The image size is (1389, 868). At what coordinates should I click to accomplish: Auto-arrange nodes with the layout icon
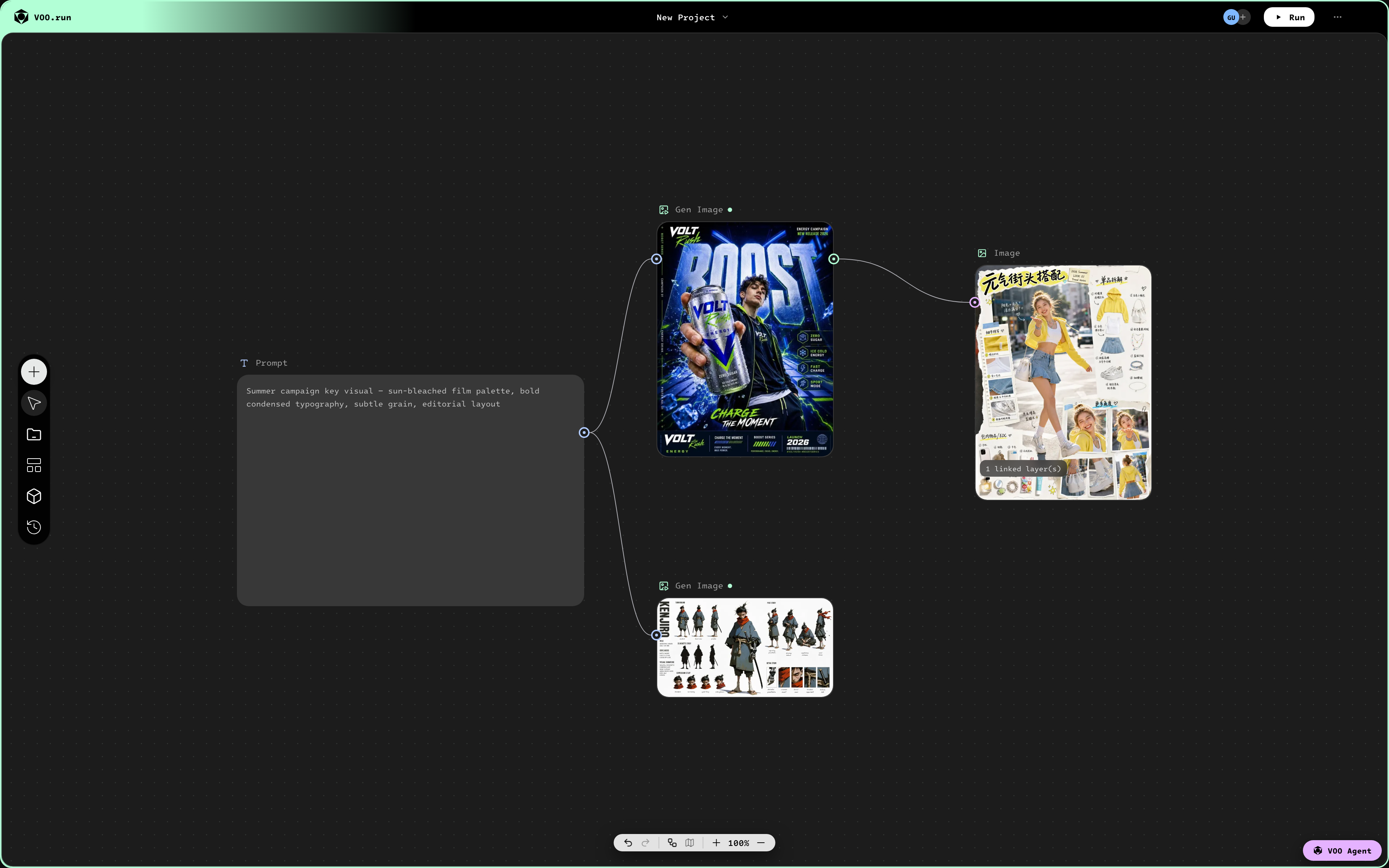tap(672, 843)
